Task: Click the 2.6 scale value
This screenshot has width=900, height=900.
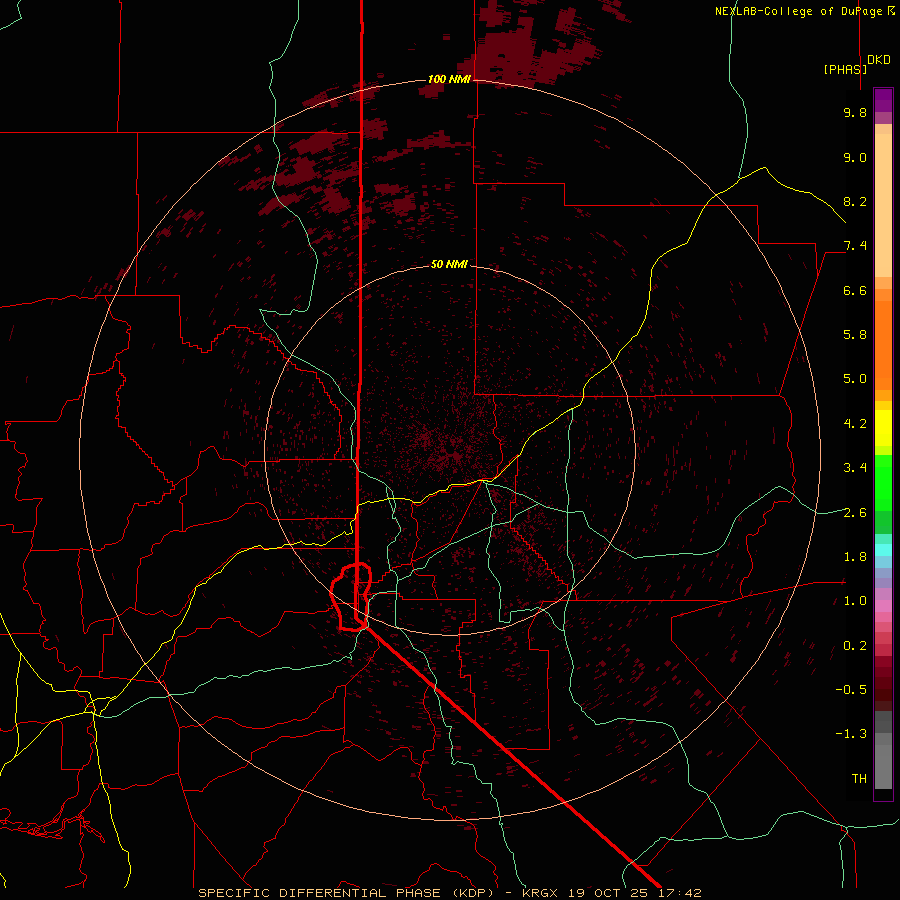Action: (855, 513)
